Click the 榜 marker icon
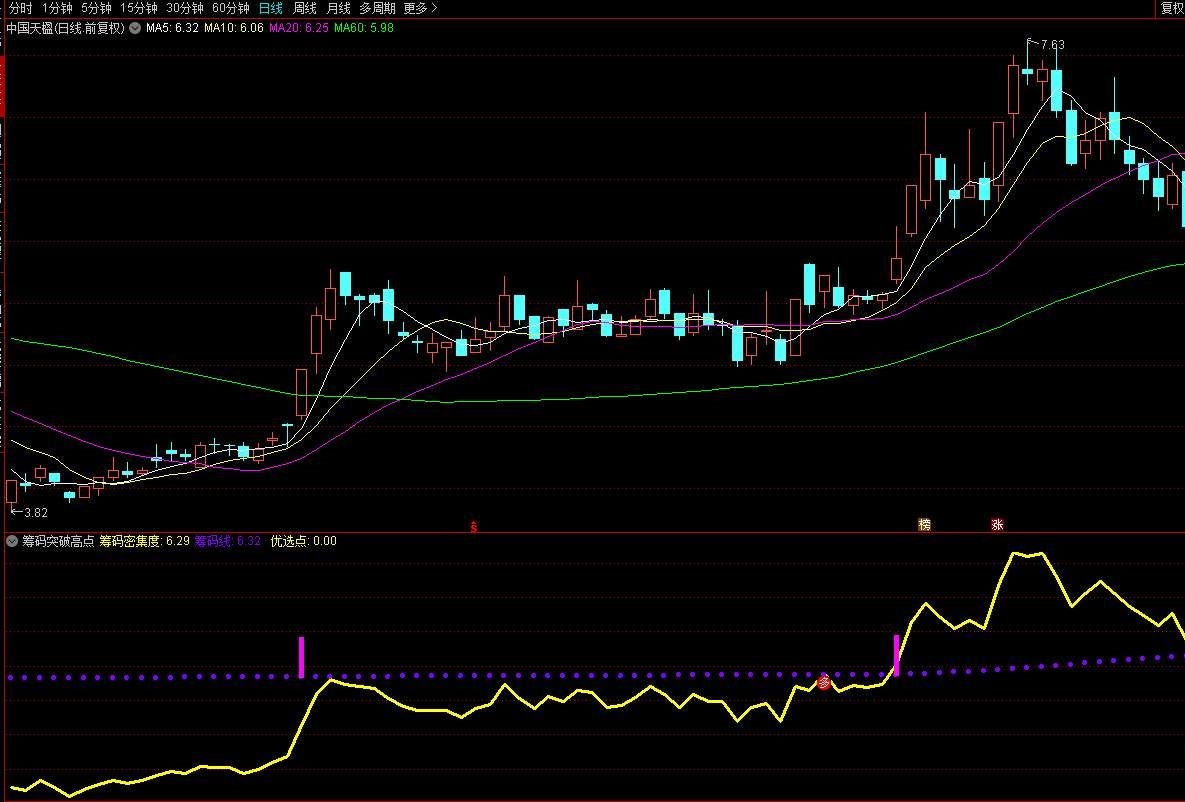Viewport: 1185px width, 802px height. click(924, 525)
